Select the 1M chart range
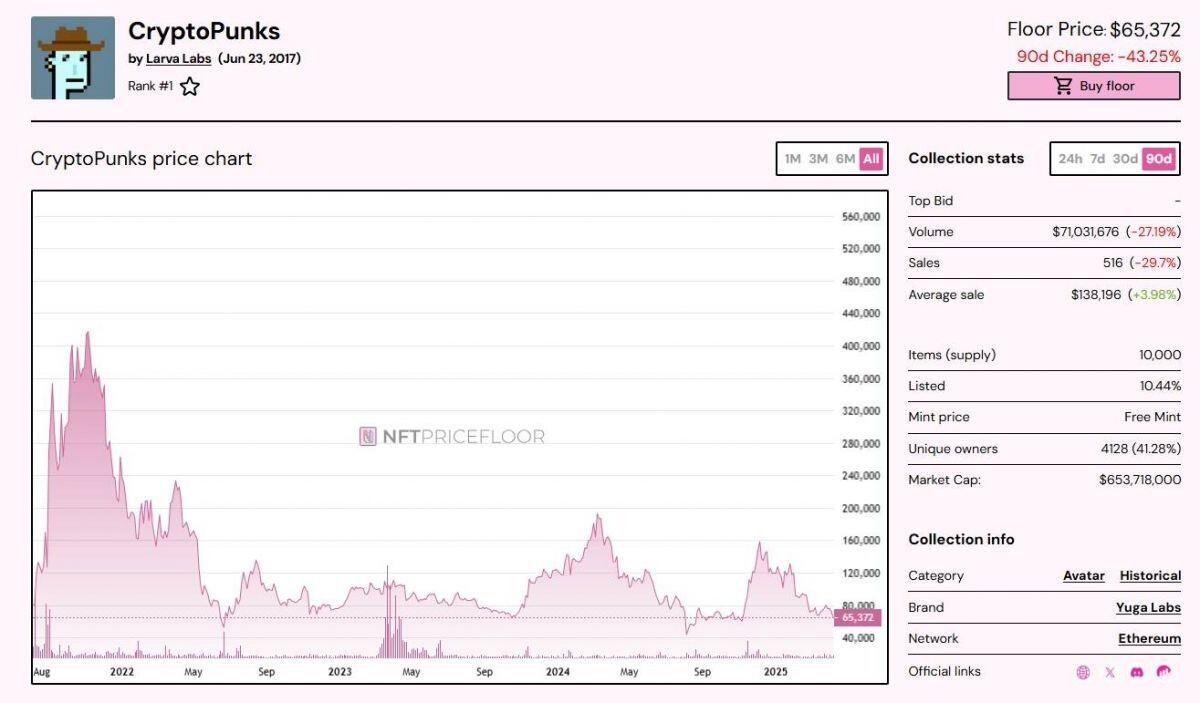Image resolution: width=1200 pixels, height=703 pixels. point(793,159)
